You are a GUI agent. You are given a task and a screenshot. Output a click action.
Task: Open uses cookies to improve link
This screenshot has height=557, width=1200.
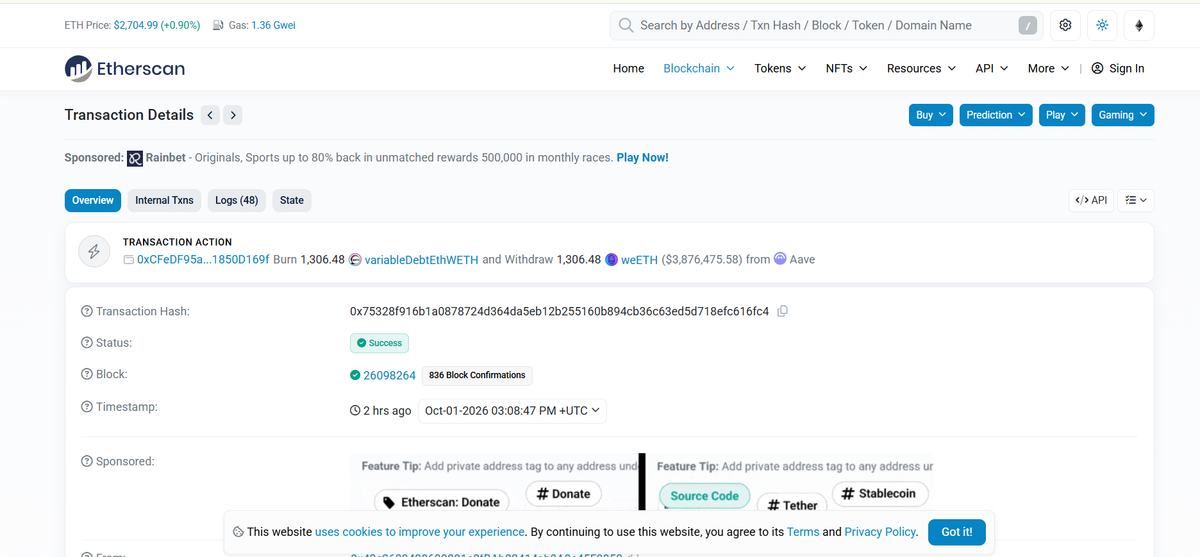(420, 532)
